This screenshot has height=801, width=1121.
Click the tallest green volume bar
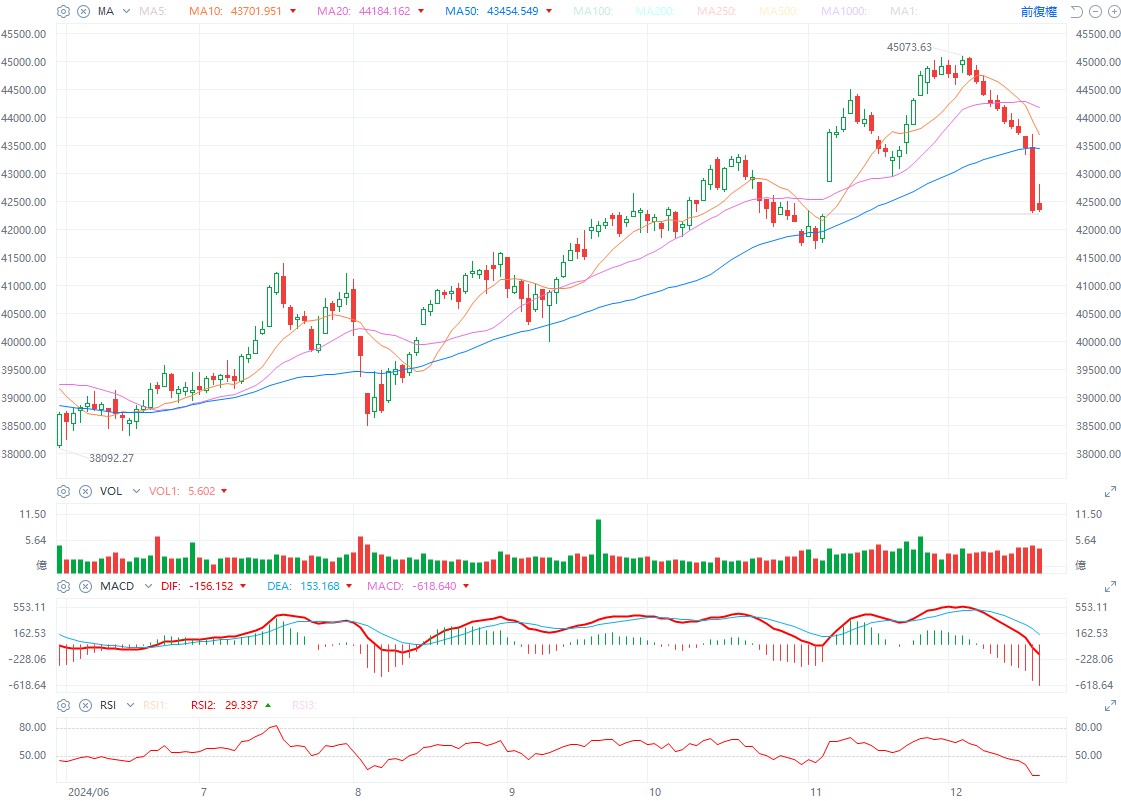coord(598,546)
